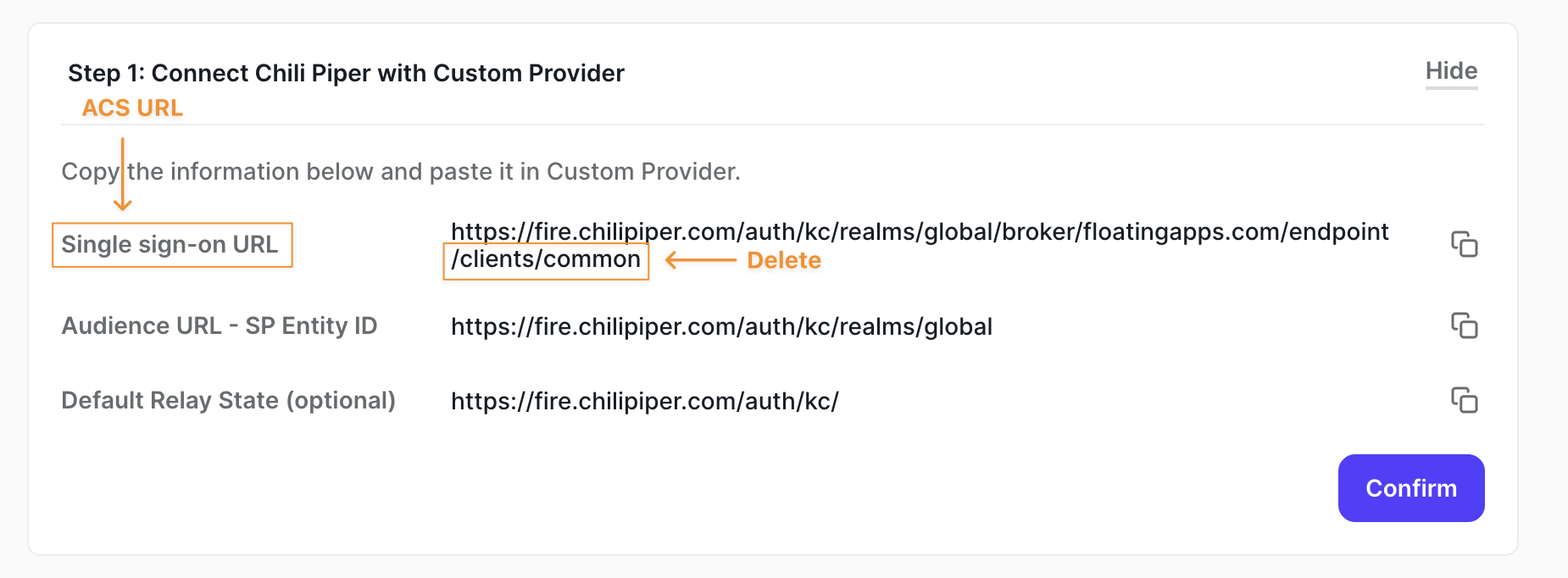
Task: Click the orange Delete annotation text
Action: coord(784,260)
